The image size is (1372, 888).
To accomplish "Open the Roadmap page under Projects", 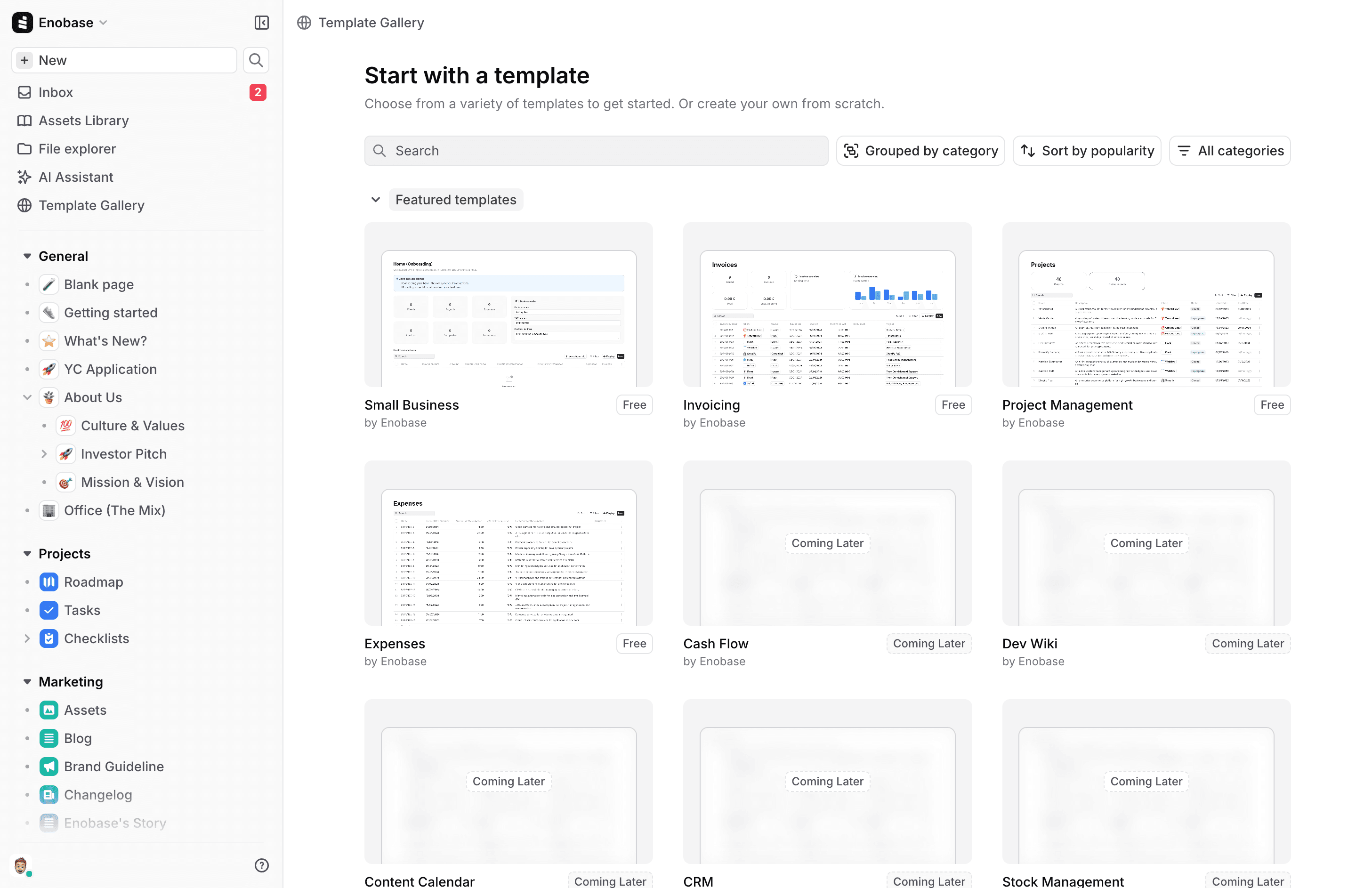I will click(x=93, y=582).
